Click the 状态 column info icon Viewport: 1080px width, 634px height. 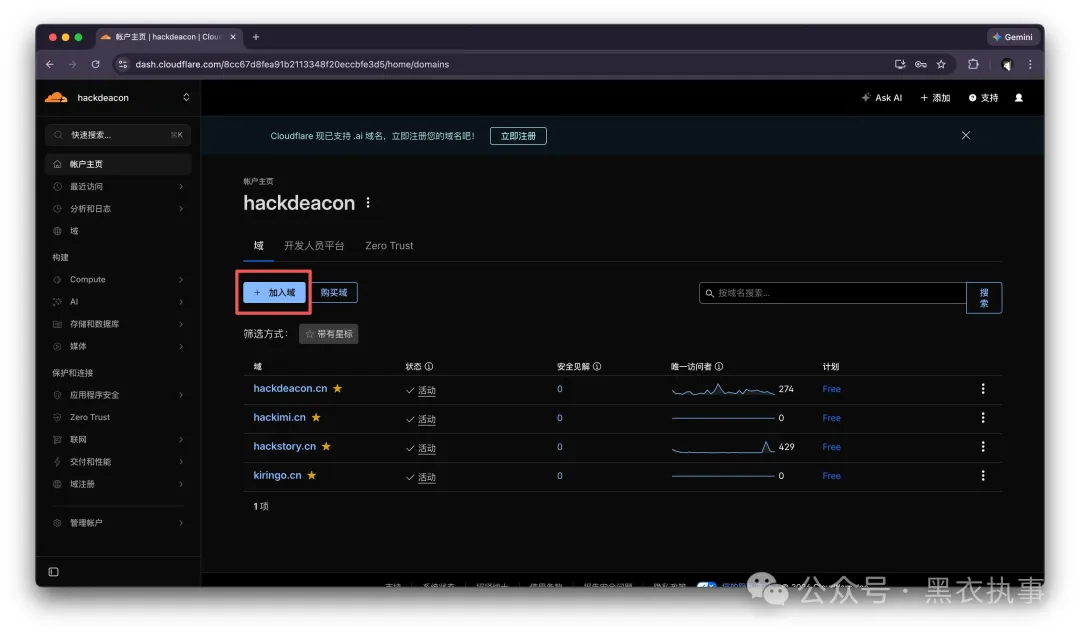[x=428, y=367]
